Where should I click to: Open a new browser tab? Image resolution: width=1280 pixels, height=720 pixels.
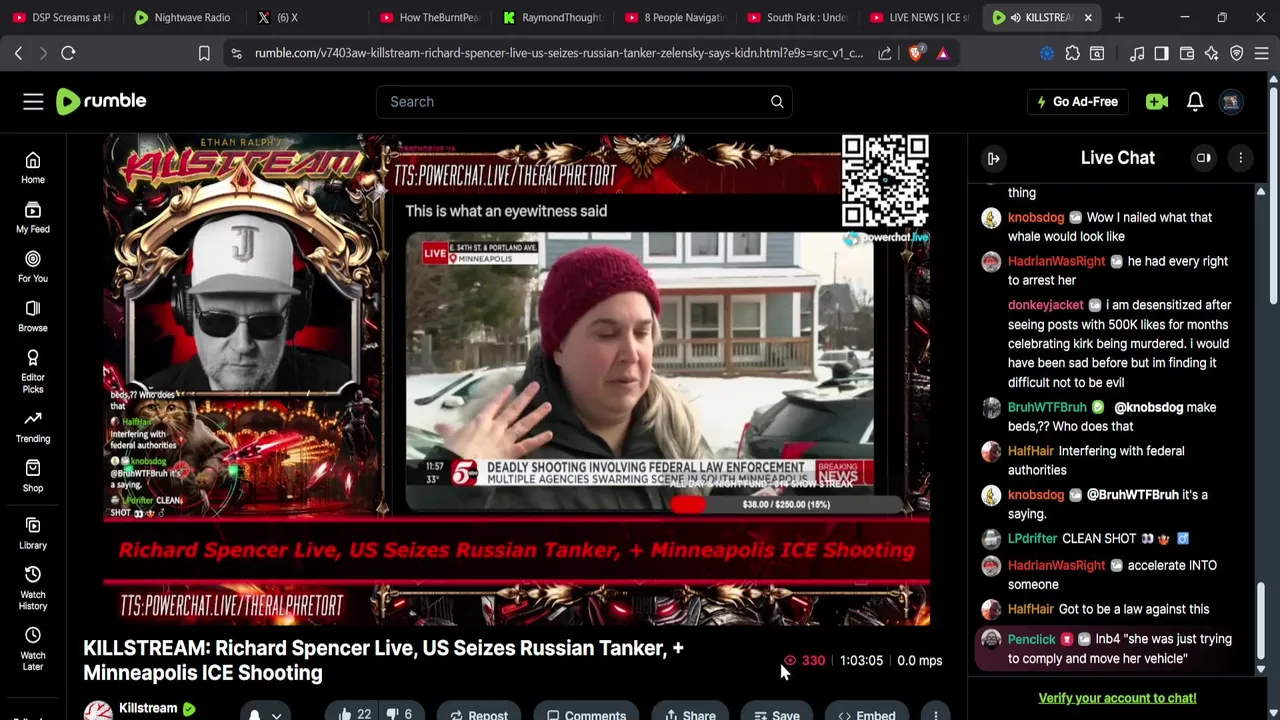coord(1119,17)
